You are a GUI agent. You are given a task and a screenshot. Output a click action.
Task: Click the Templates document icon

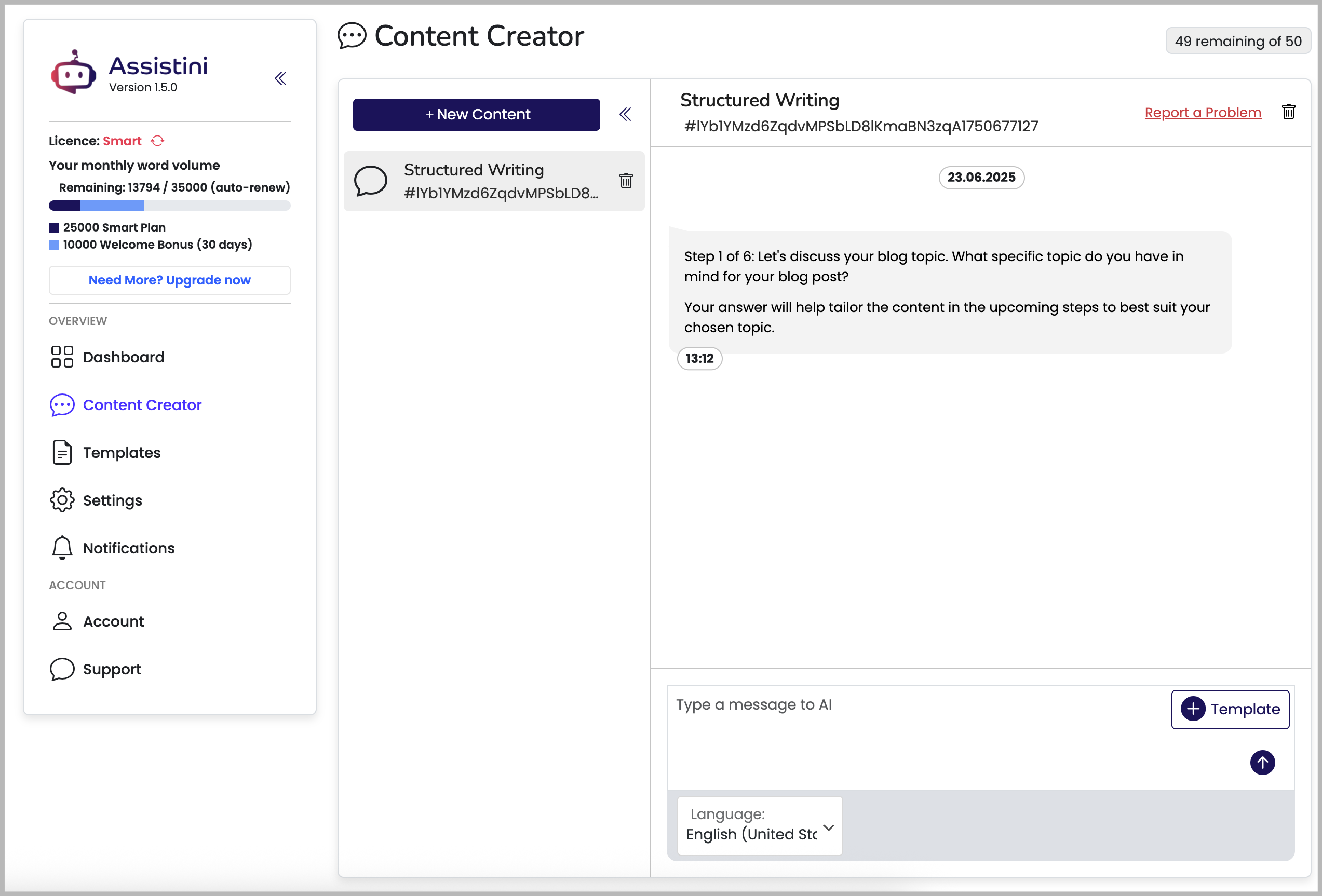(62, 453)
